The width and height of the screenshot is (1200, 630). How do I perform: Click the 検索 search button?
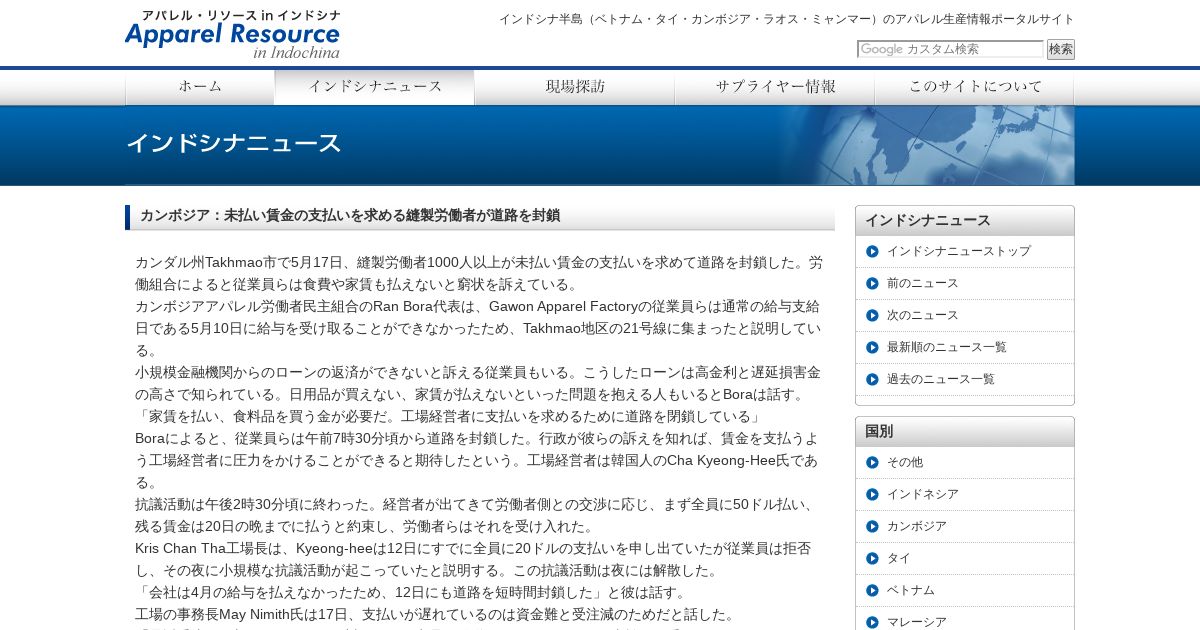1061,49
